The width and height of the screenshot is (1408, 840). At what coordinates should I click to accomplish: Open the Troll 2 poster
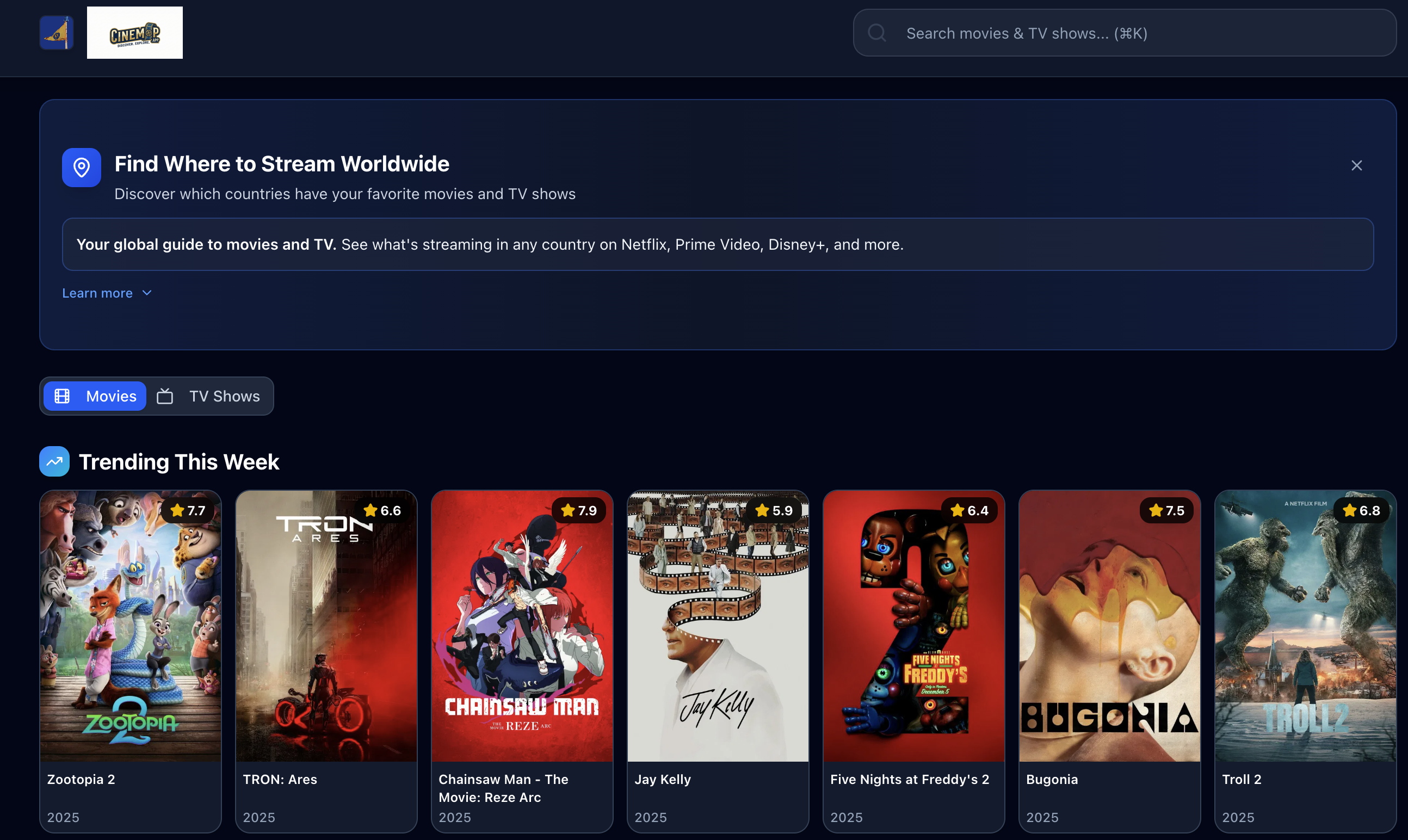click(x=1305, y=626)
